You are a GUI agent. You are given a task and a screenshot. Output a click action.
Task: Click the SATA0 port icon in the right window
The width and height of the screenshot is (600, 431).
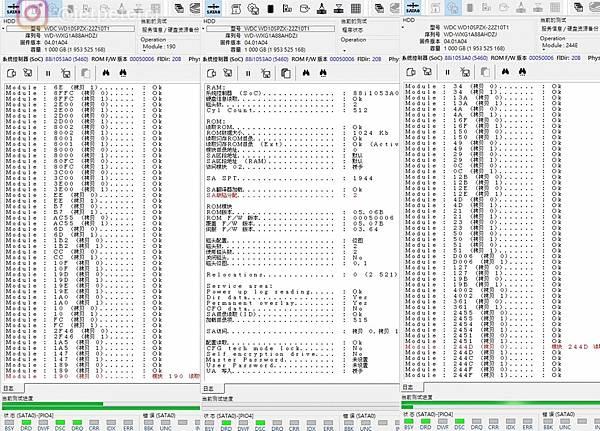[413, 8]
